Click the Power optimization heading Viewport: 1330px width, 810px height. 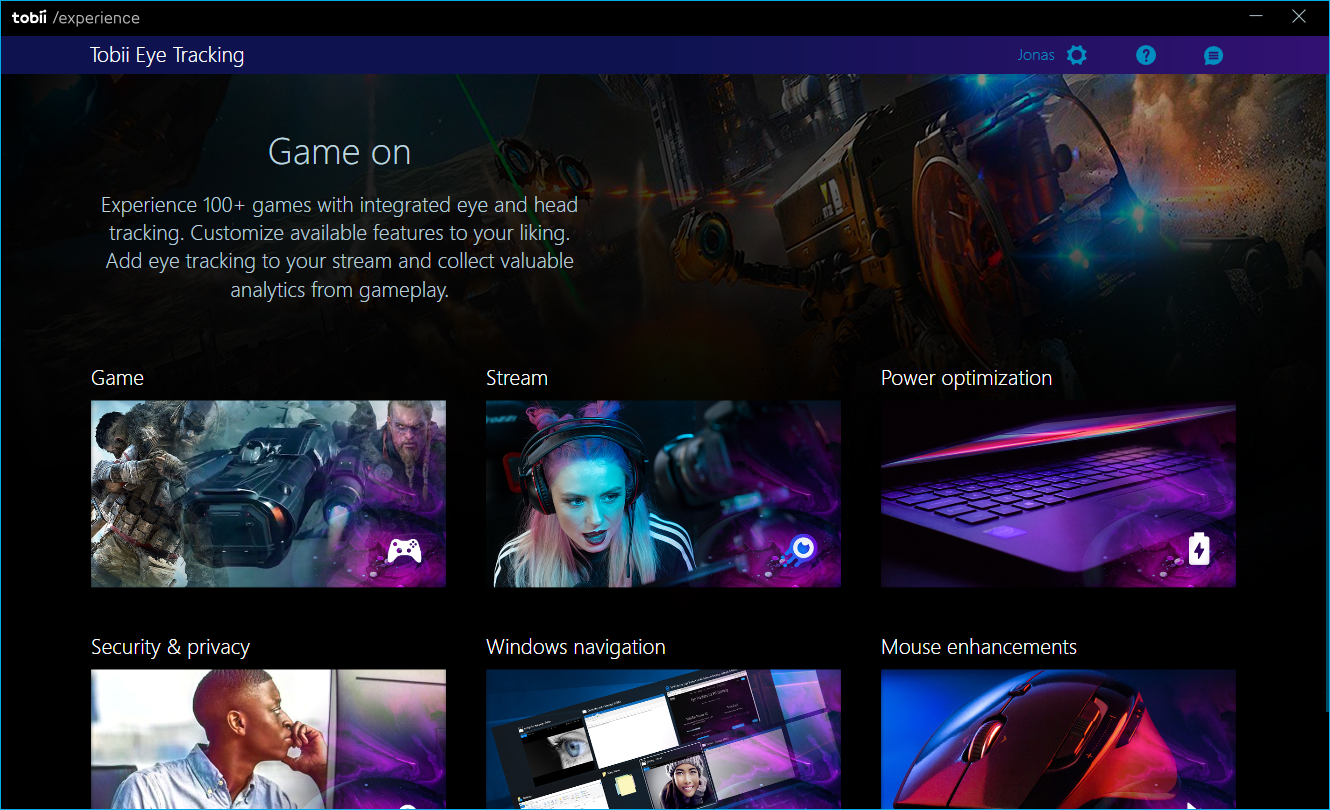coord(966,378)
